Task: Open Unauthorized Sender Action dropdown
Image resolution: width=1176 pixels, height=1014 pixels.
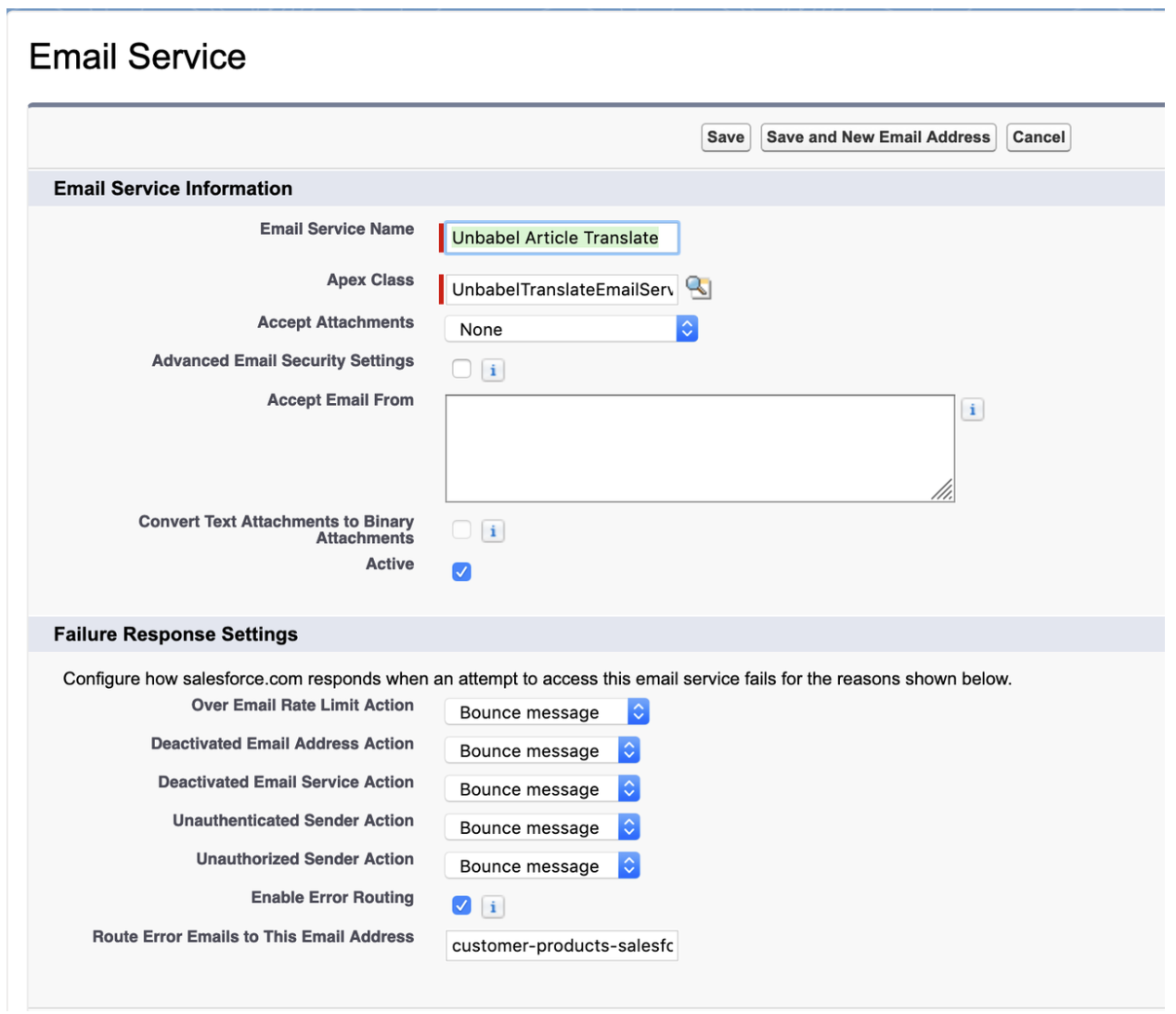Action: coord(542,866)
